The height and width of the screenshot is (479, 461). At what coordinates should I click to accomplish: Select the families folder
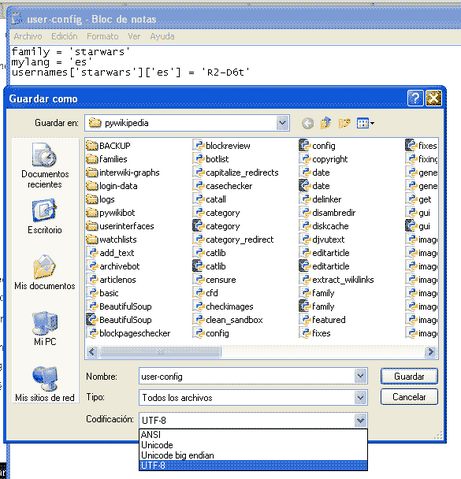pos(107,159)
